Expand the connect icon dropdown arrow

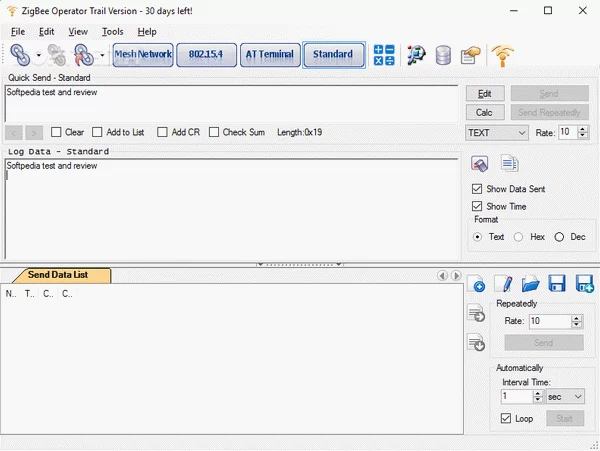point(39,56)
